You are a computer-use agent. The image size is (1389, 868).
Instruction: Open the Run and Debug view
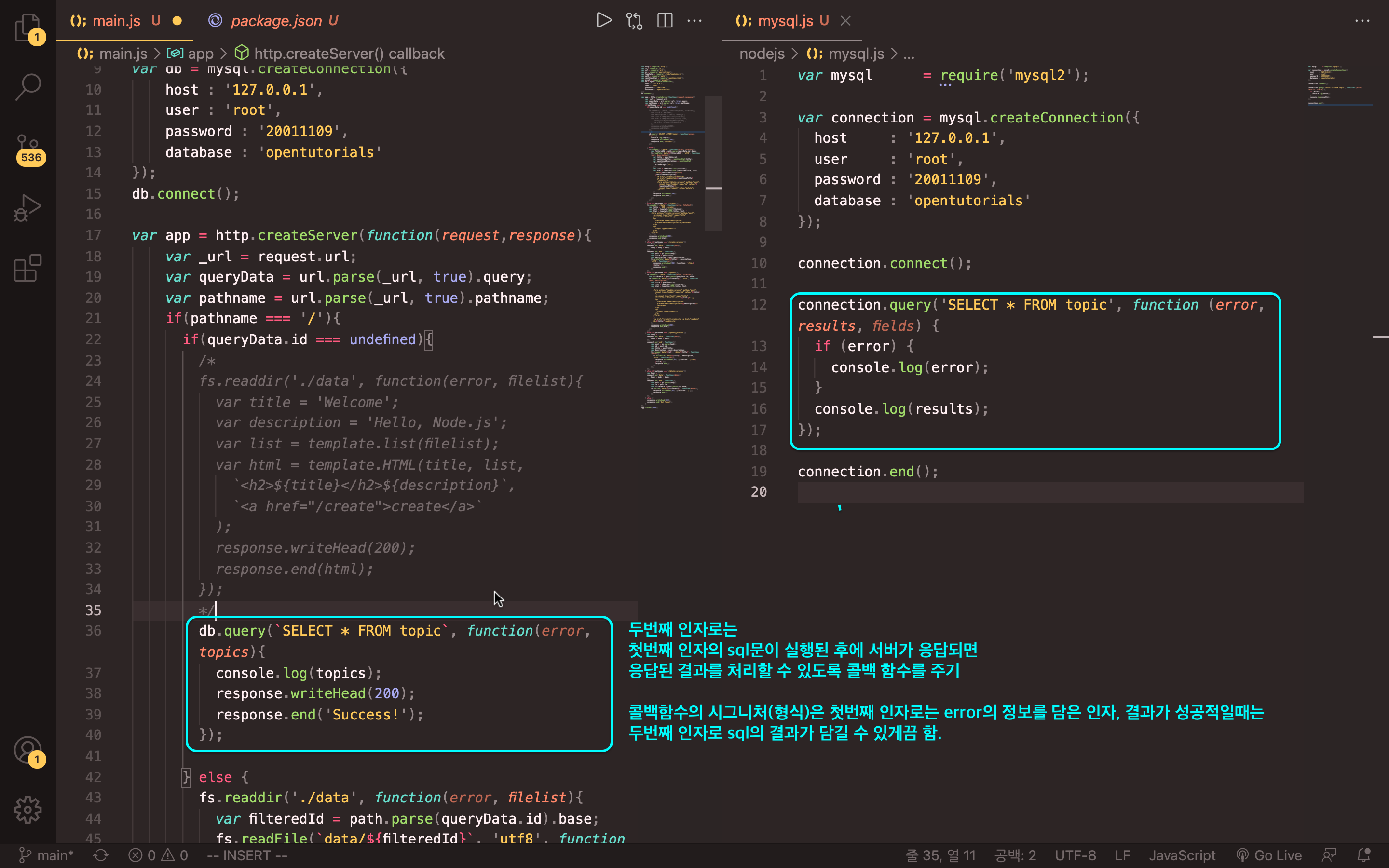tap(27, 208)
